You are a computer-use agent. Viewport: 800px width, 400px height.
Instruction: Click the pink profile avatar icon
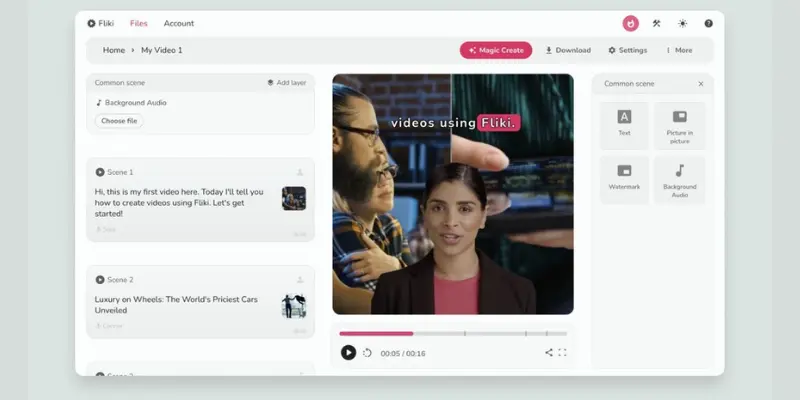pyautogui.click(x=631, y=23)
